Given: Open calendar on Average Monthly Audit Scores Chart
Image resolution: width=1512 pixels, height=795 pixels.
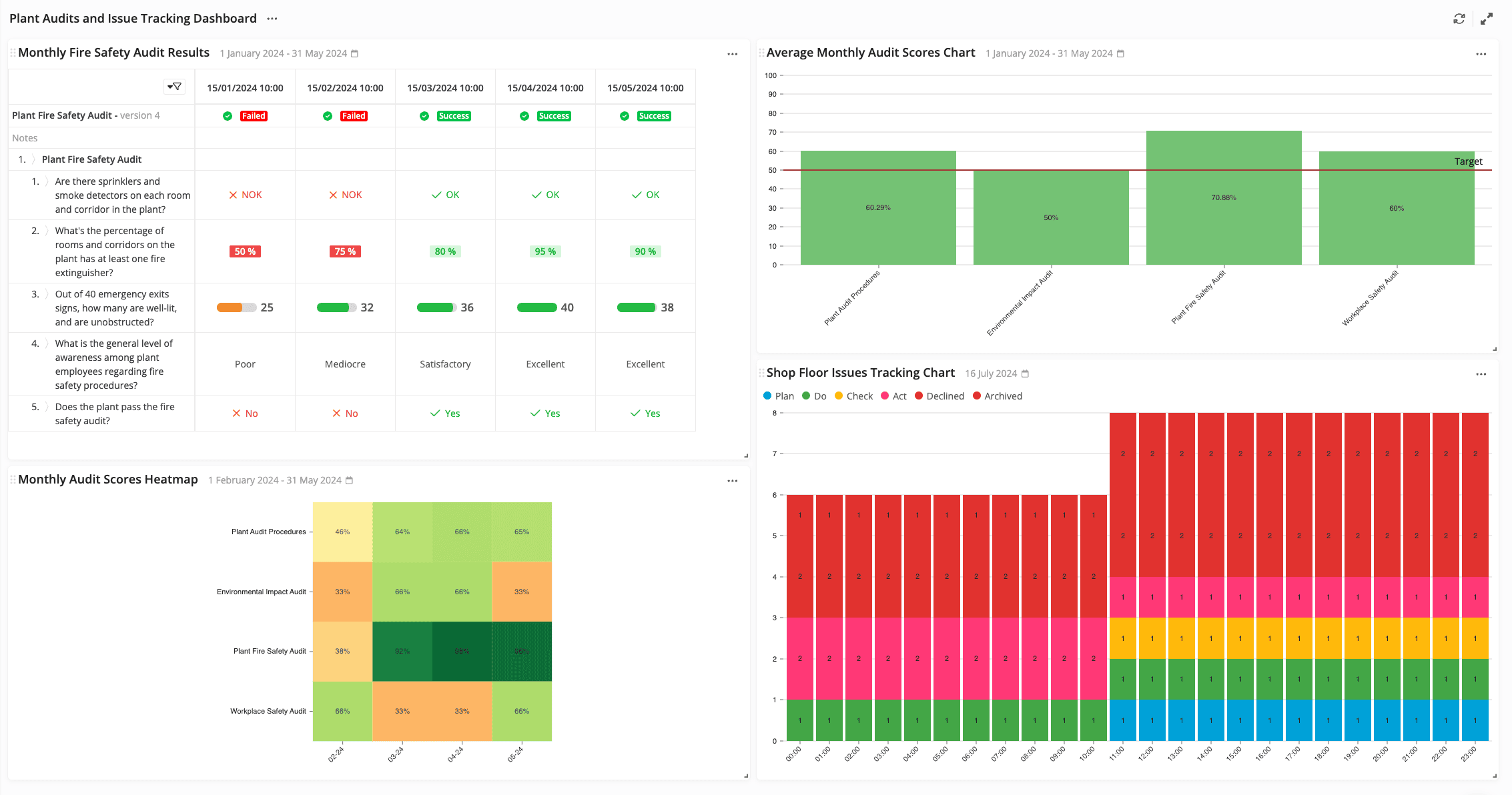Looking at the screenshot, I should click(1120, 53).
